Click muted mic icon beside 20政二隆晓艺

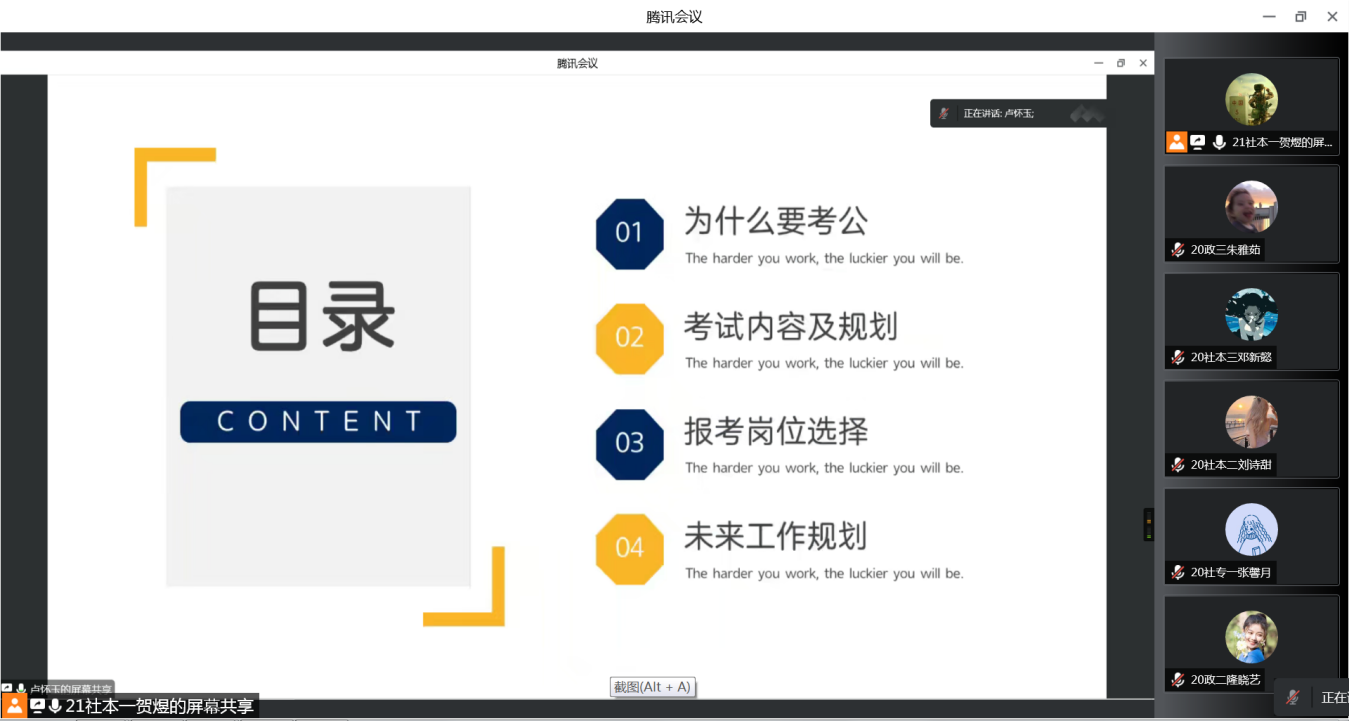pos(1178,680)
